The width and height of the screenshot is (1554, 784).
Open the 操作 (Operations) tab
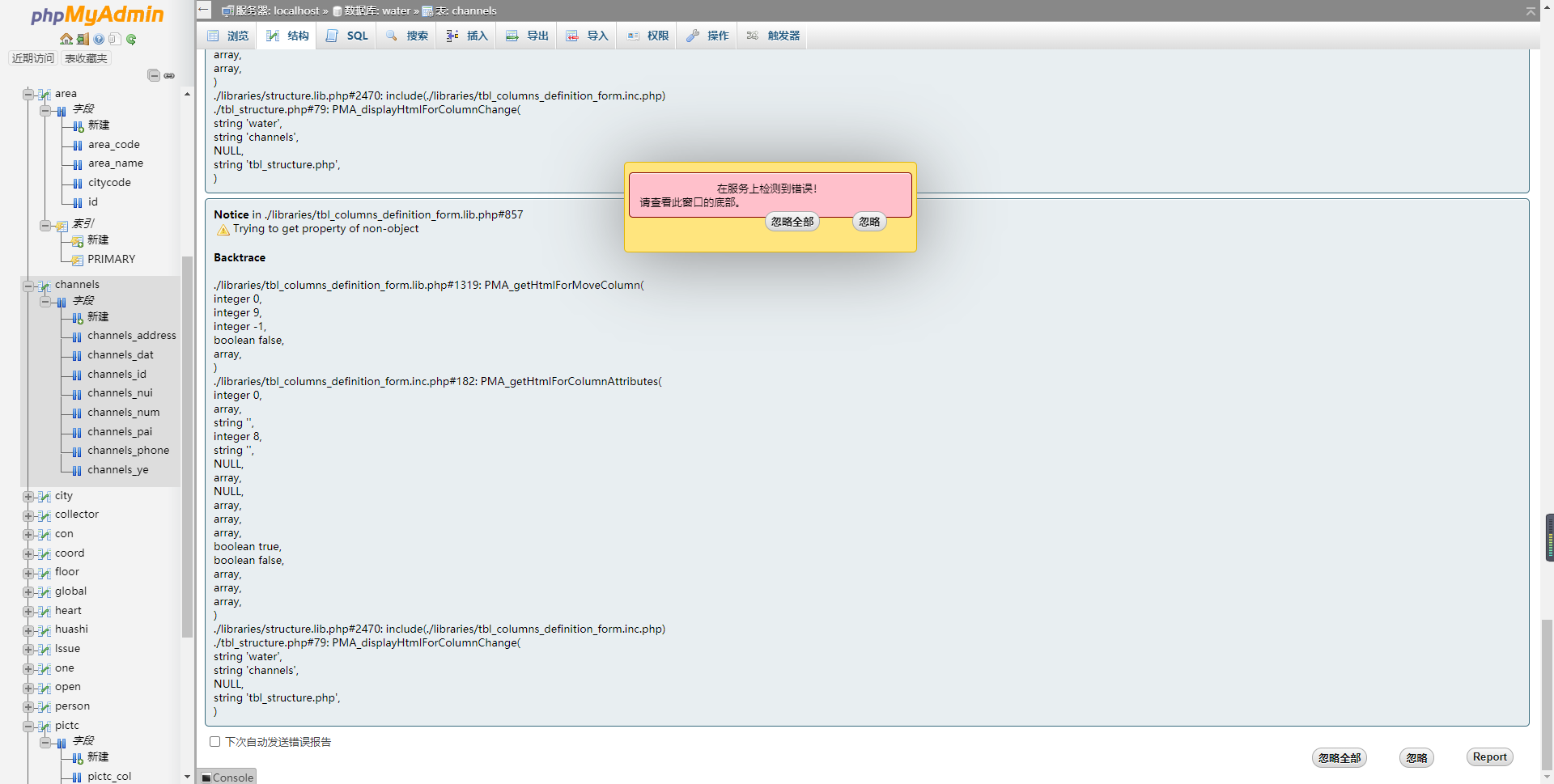[x=707, y=36]
